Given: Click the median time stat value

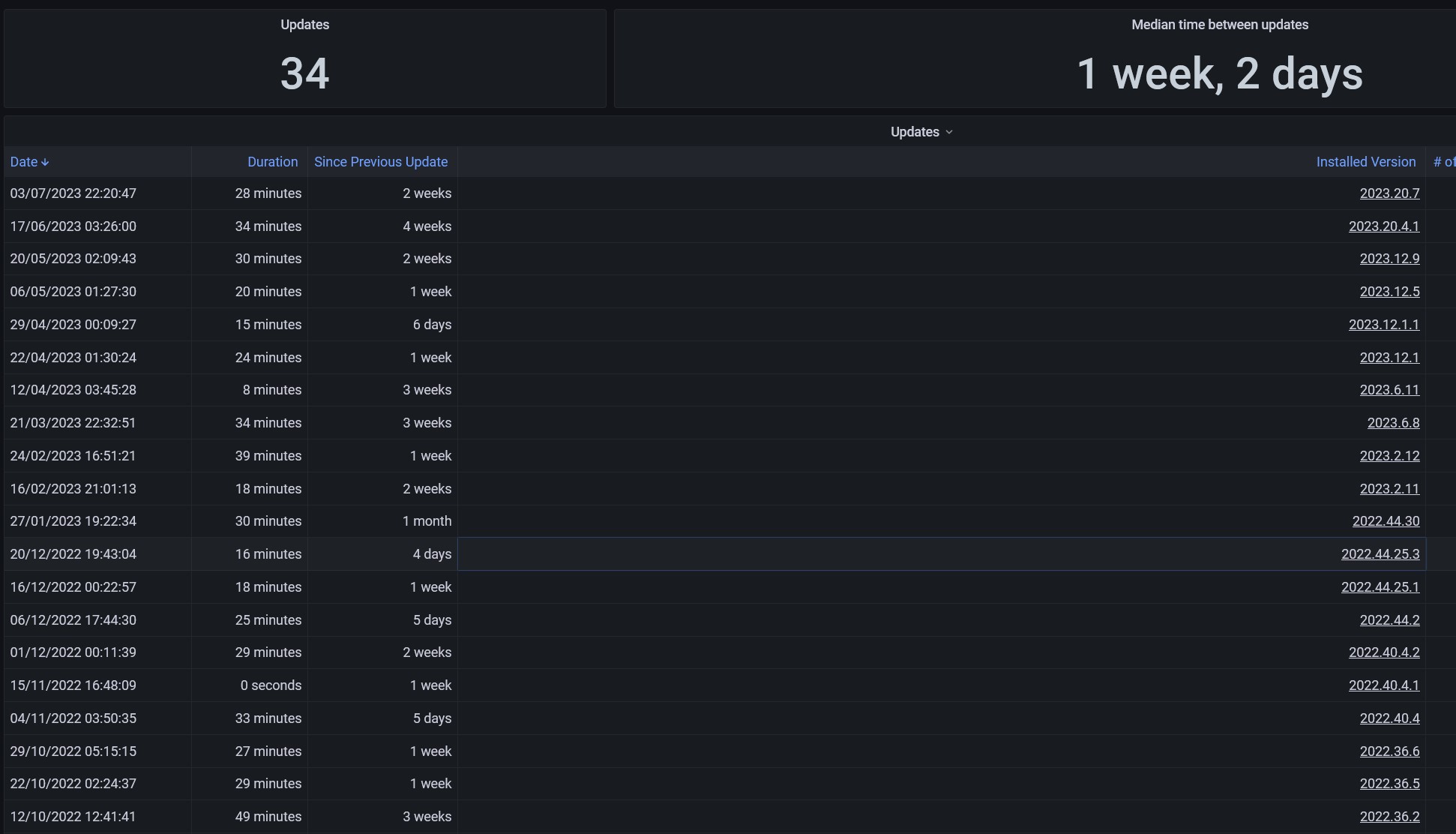Looking at the screenshot, I should [x=1219, y=74].
